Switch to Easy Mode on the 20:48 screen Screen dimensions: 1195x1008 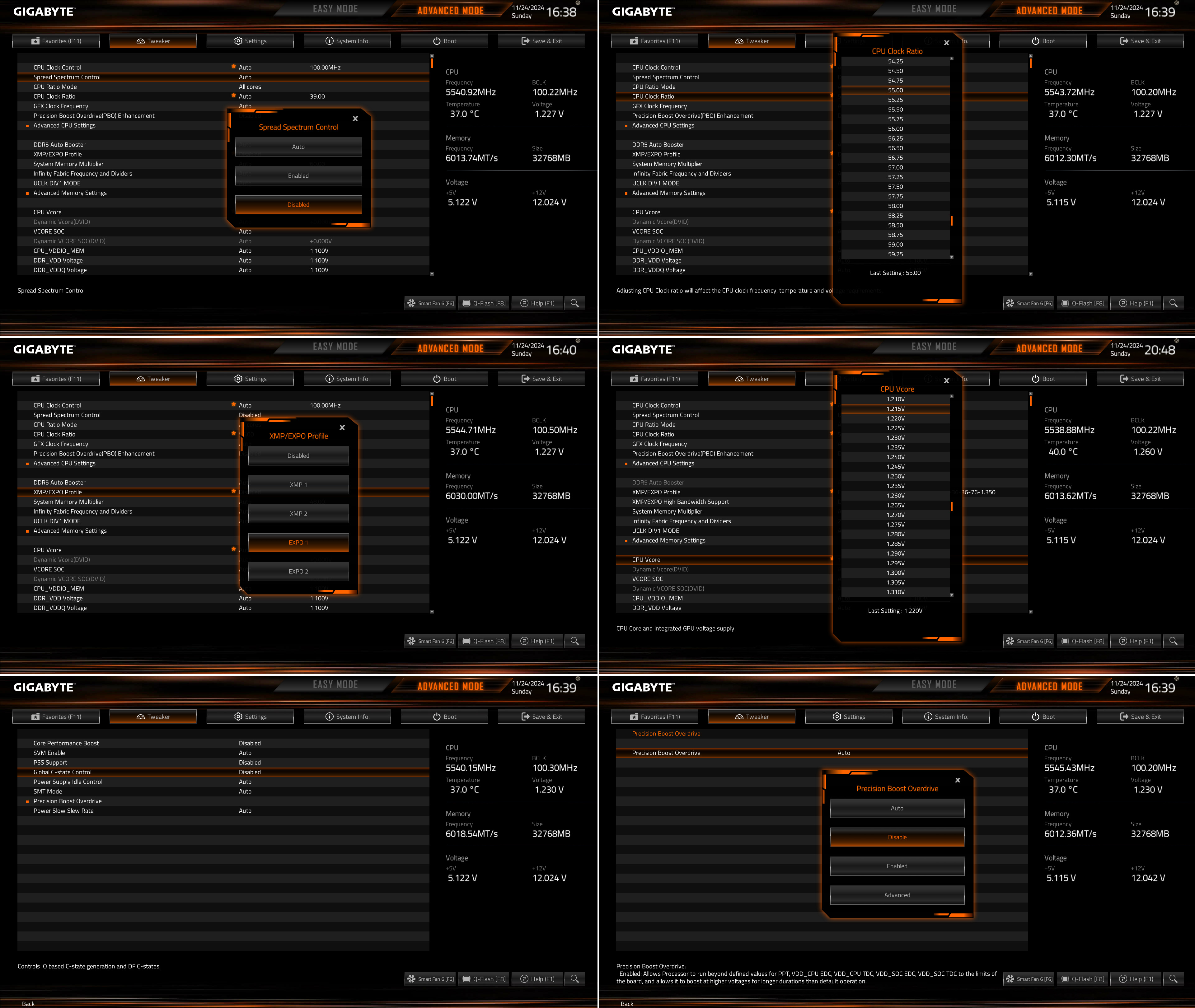pos(934,347)
